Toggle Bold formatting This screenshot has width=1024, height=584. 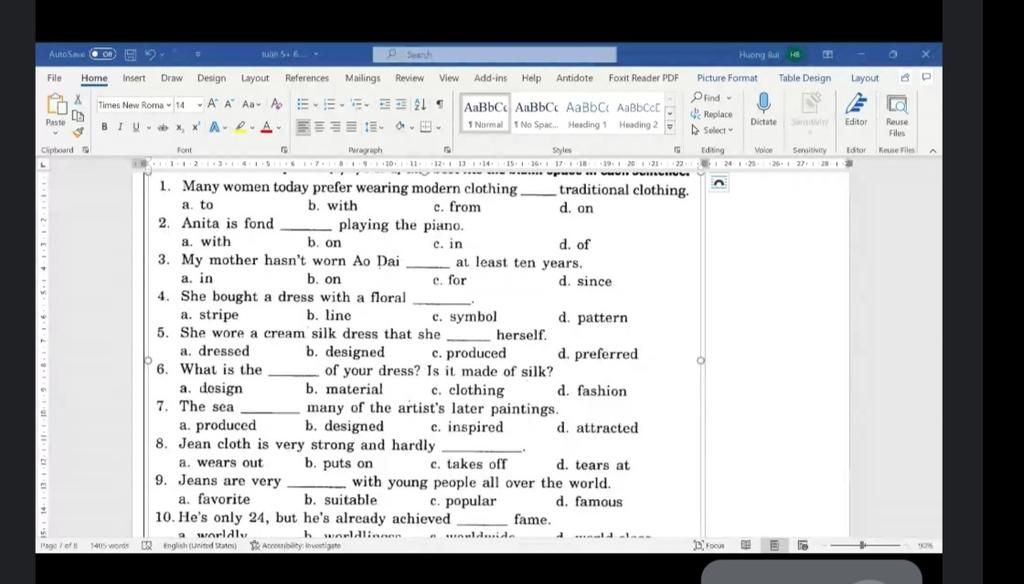104,127
